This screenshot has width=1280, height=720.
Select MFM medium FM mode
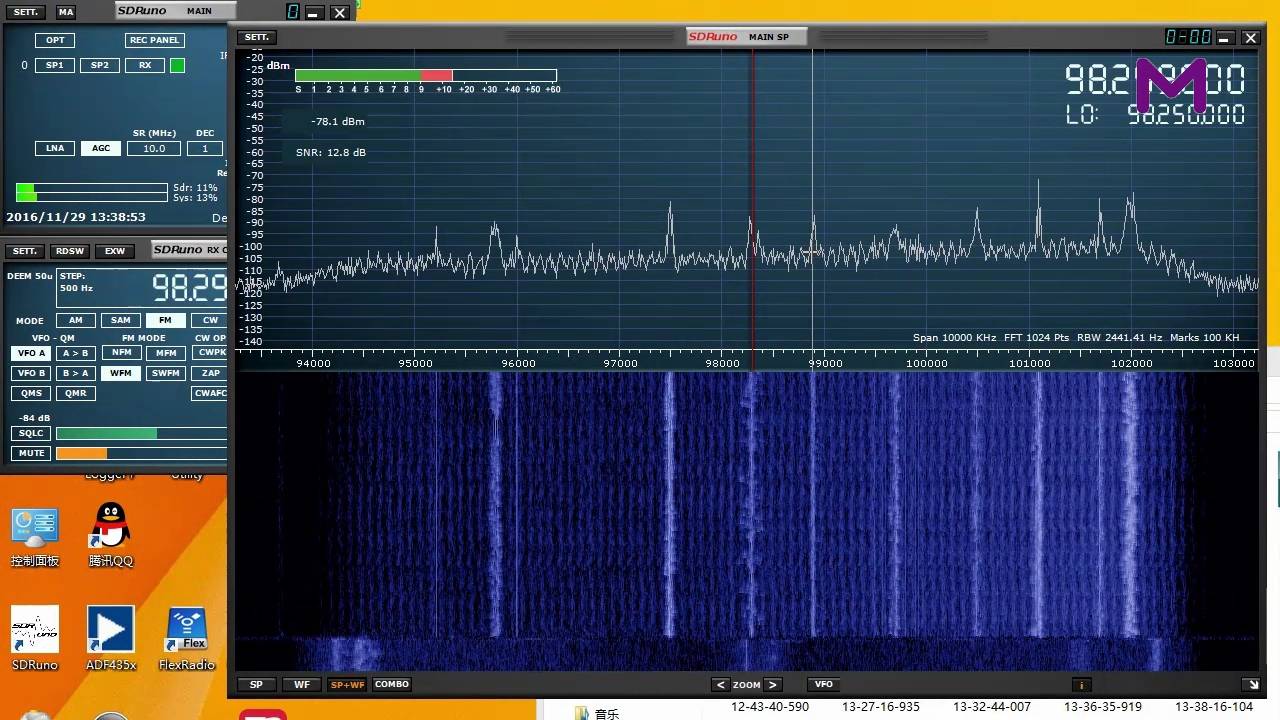tap(165, 353)
